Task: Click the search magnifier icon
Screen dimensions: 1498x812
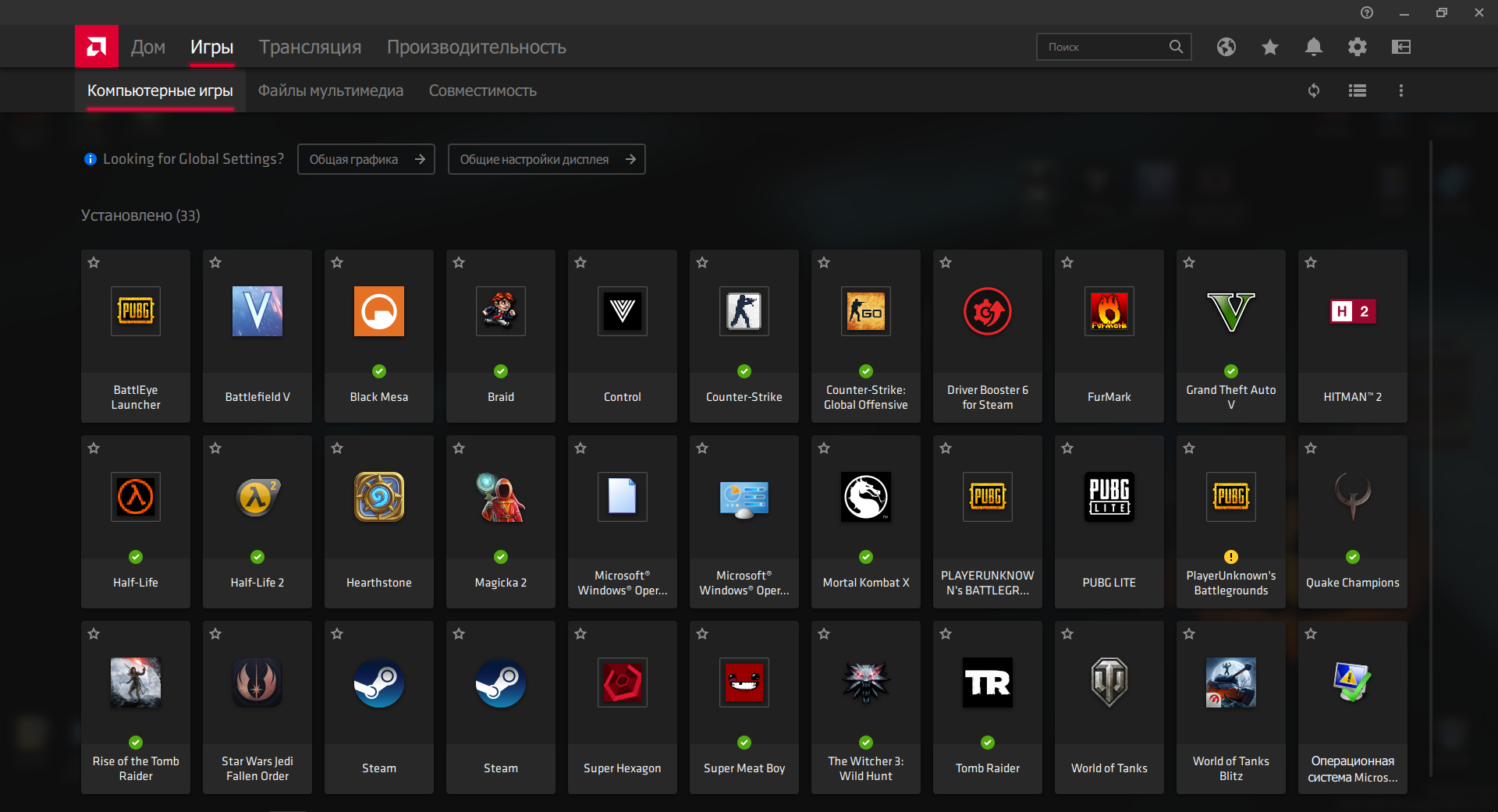Action: point(1176,47)
